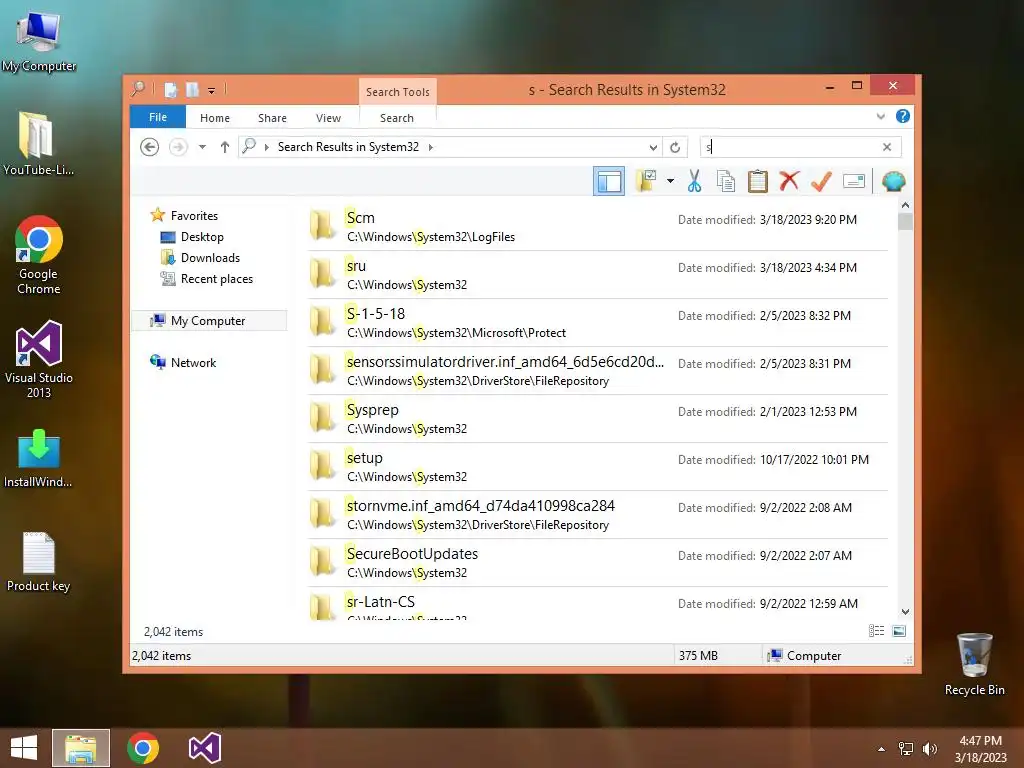This screenshot has width=1024, height=768.
Task: Open the File menu tab
Action: pyautogui.click(x=157, y=117)
